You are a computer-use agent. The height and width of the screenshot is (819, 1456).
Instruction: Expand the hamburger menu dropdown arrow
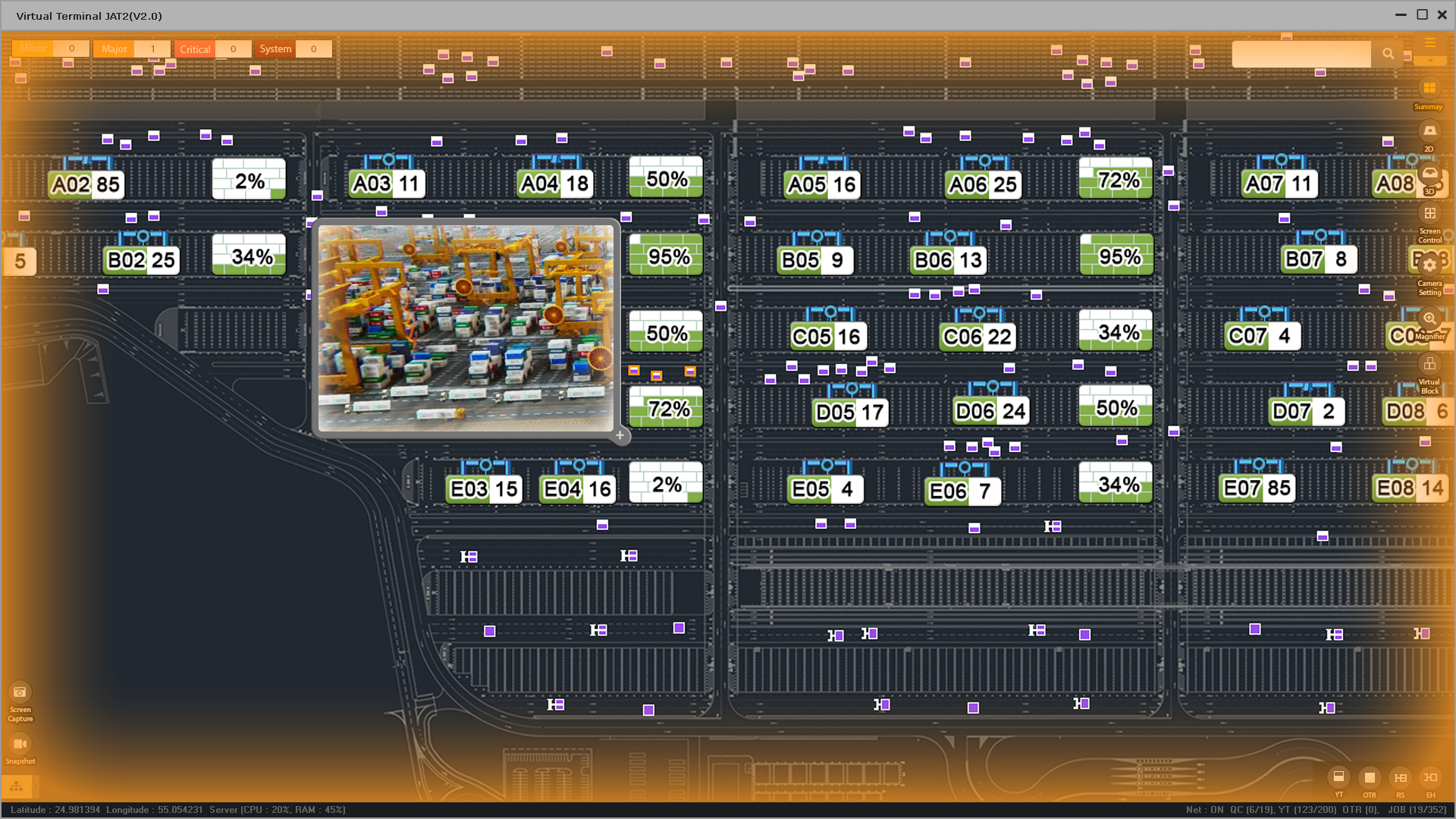pos(1430,61)
